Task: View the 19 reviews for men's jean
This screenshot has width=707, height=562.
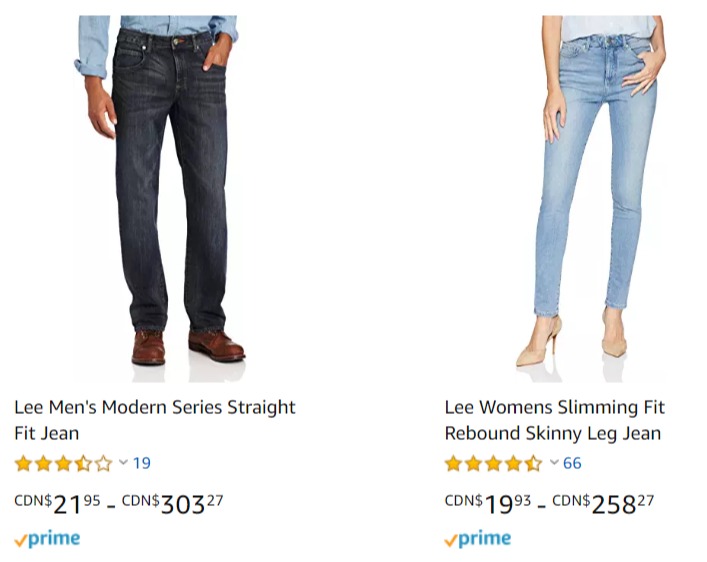Action: [x=142, y=463]
